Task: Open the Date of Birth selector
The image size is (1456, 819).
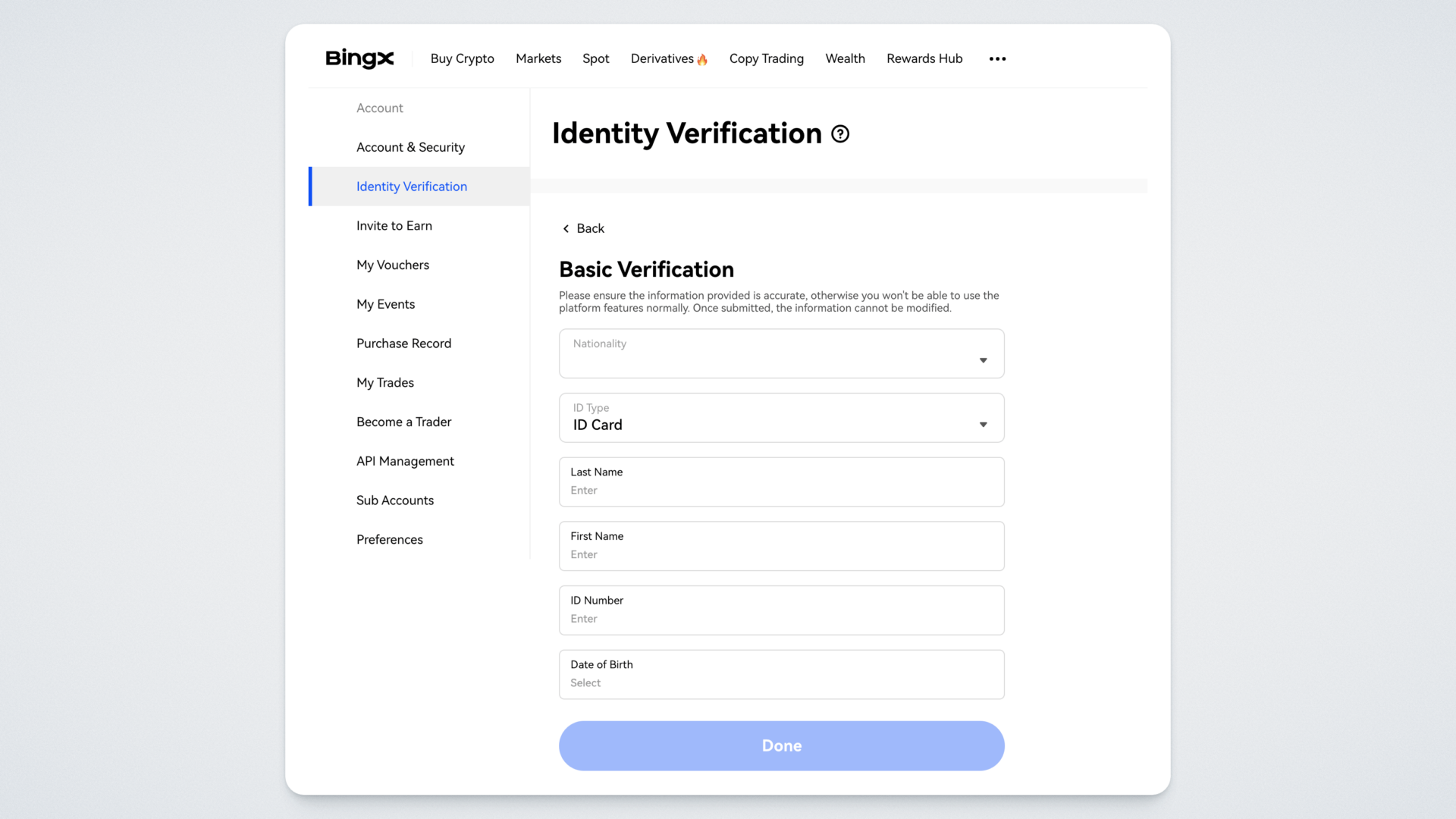Action: (x=781, y=674)
